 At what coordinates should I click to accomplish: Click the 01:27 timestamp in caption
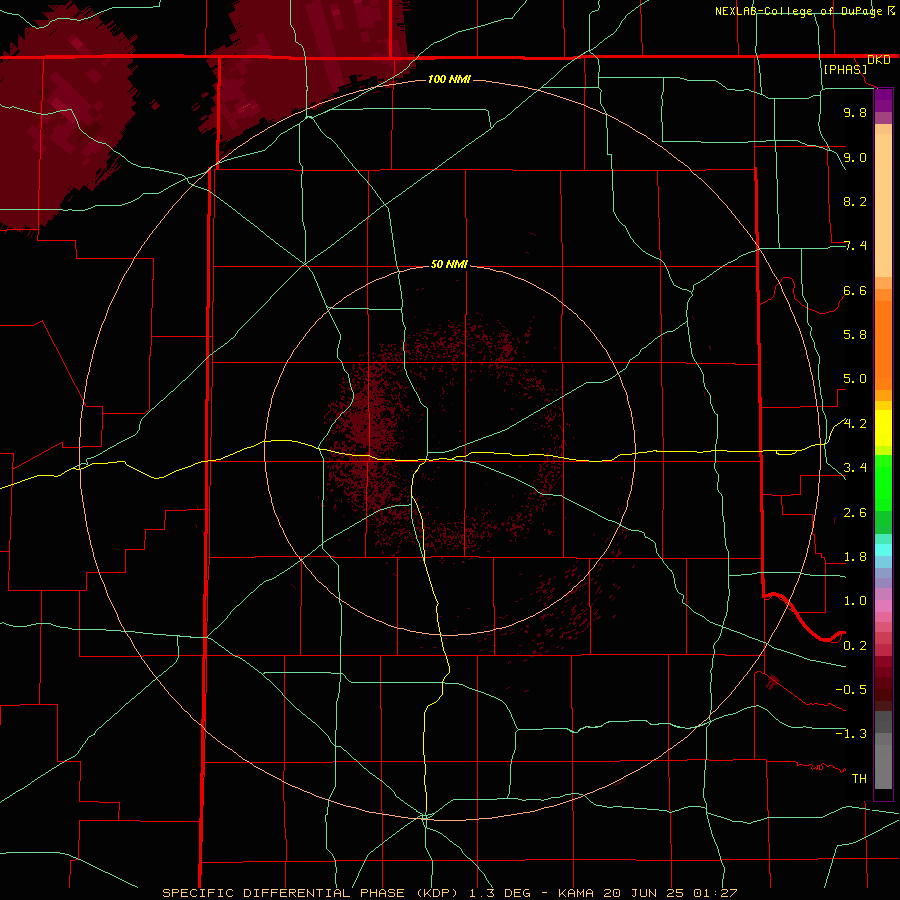[715, 893]
